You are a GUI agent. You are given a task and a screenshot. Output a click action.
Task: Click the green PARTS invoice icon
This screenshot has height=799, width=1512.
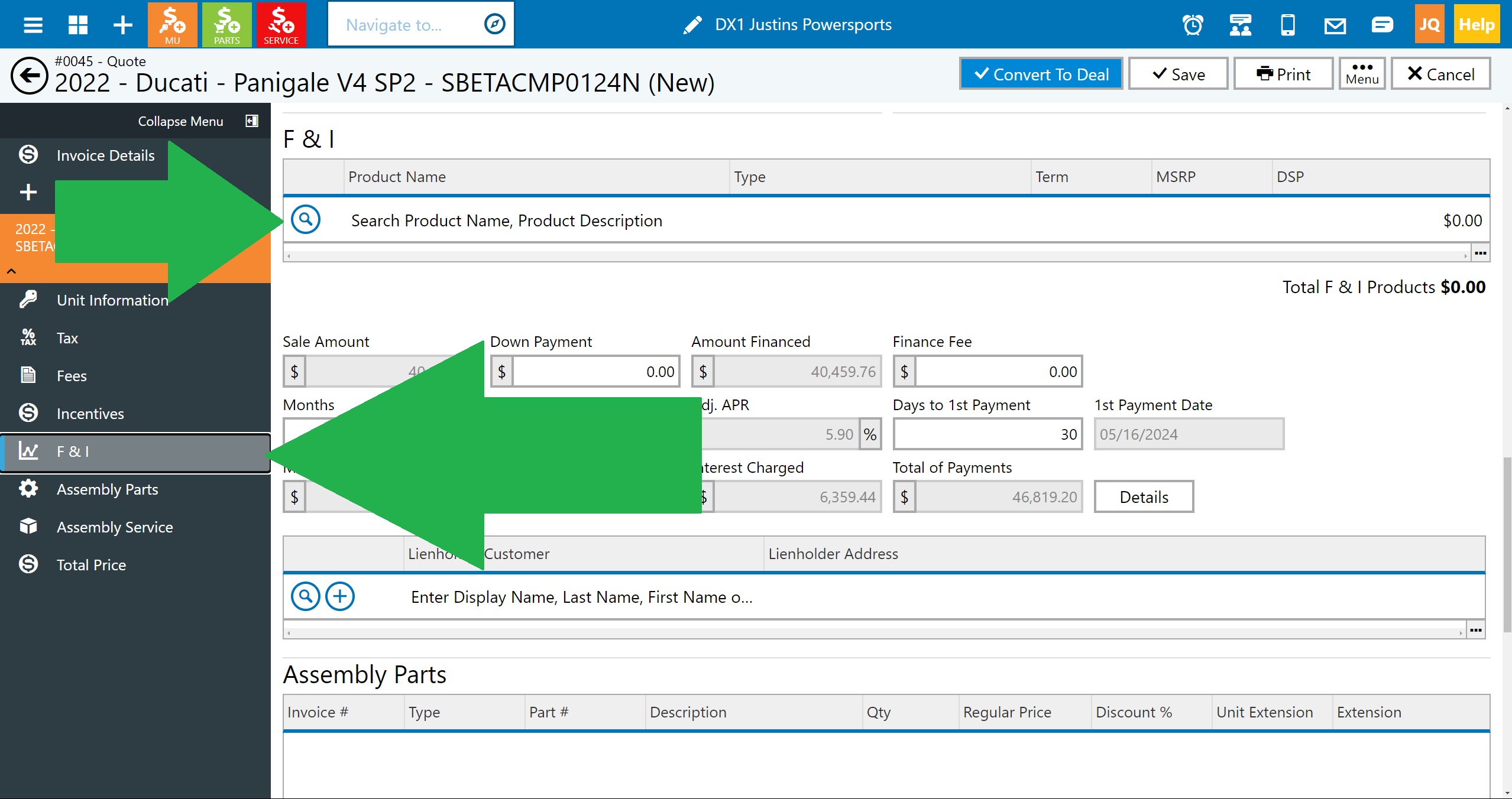[x=226, y=25]
